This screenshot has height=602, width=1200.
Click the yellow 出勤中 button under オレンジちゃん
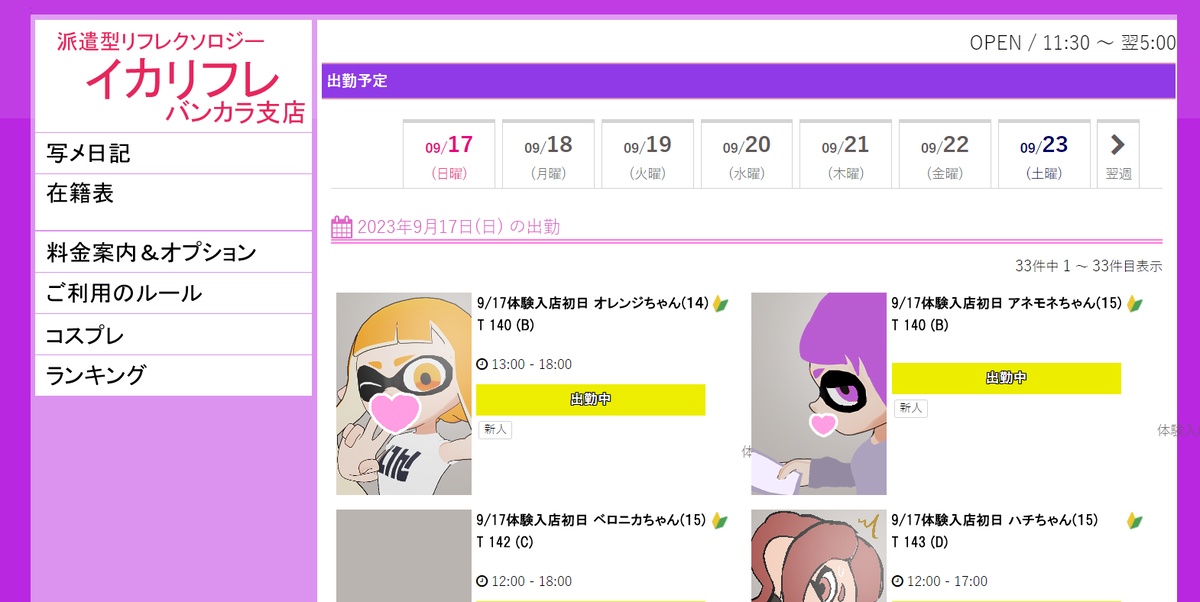pos(590,399)
